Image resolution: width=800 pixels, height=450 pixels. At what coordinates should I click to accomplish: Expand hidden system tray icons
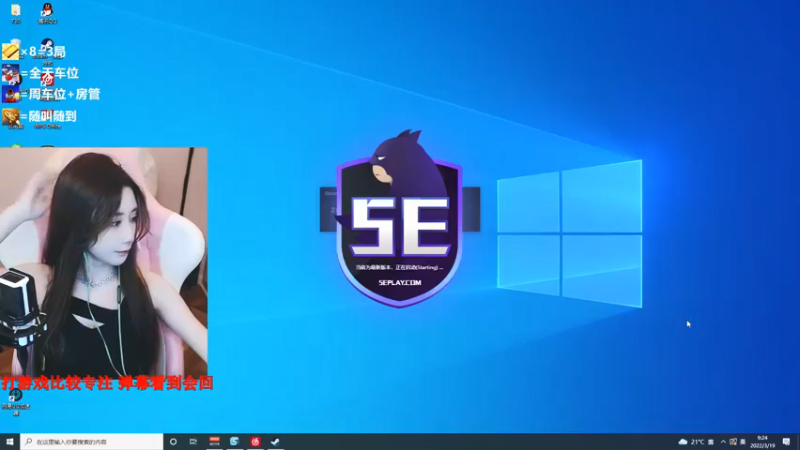point(723,442)
